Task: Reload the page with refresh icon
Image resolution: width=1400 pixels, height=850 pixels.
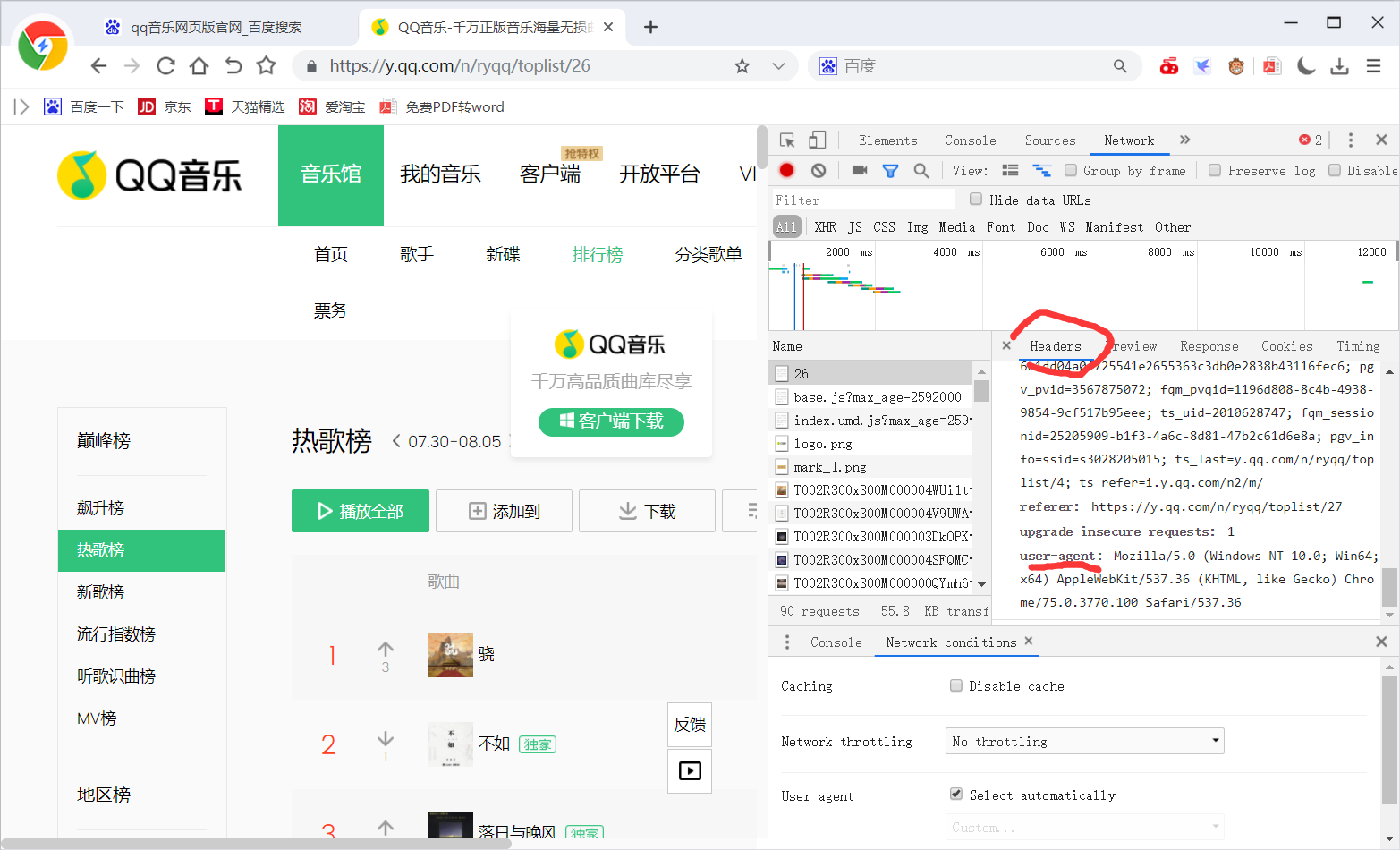Action: coord(165,65)
